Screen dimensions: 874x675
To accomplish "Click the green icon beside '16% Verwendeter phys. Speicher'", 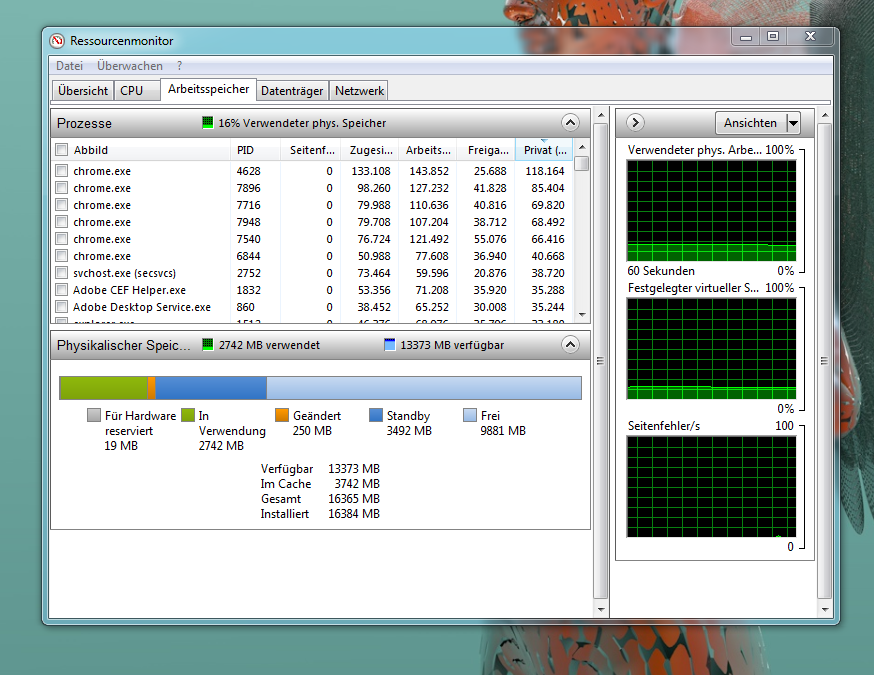I will coord(206,123).
